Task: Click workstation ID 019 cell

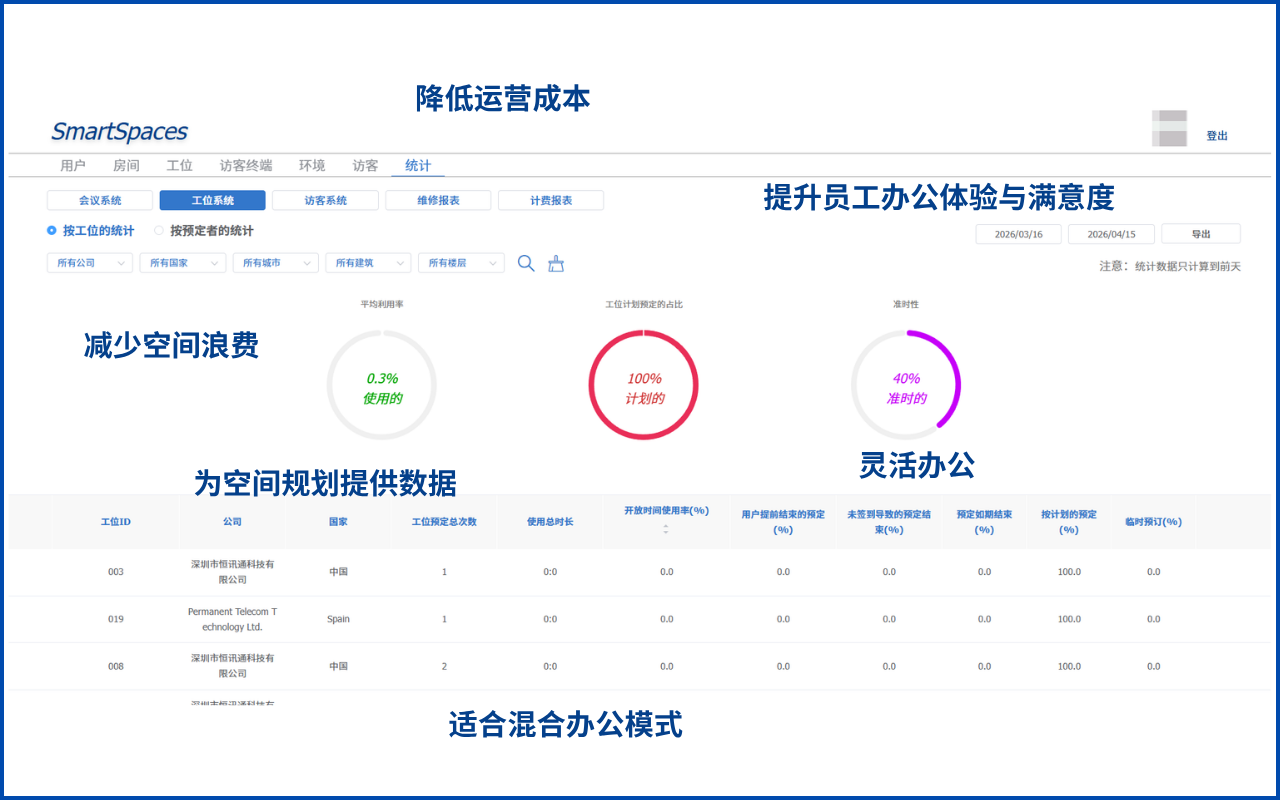Action: [x=116, y=619]
